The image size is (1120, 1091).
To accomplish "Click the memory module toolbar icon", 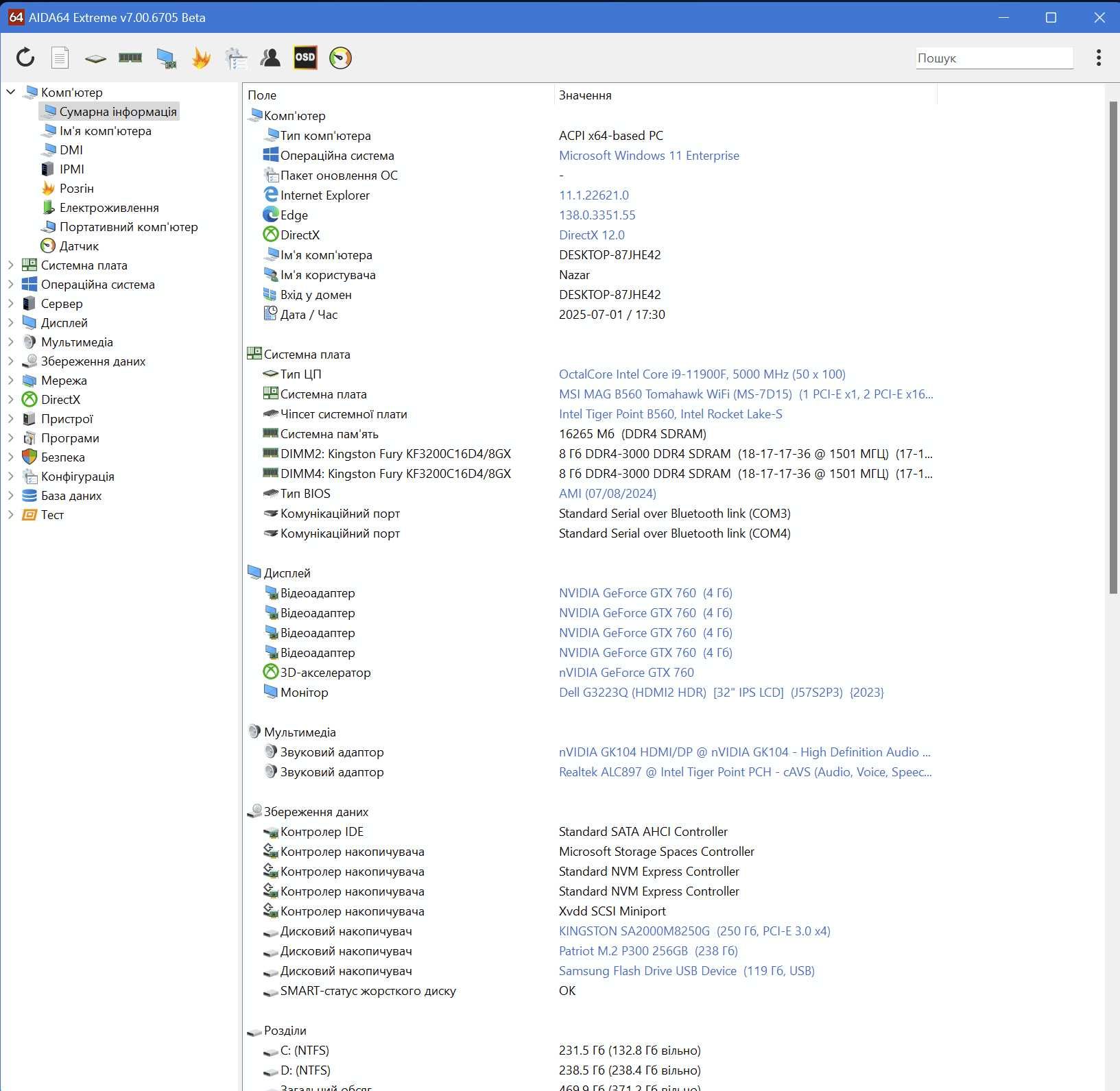I will coord(130,58).
